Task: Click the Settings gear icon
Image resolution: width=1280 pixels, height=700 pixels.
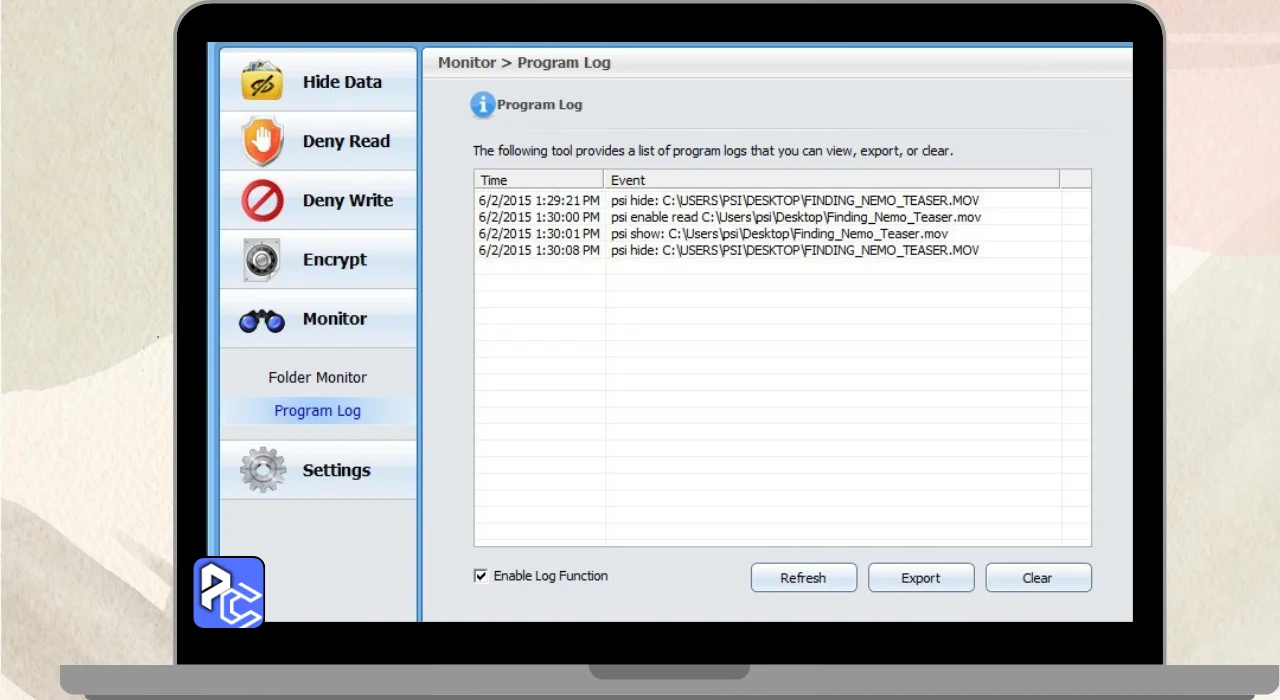Action: pos(263,470)
